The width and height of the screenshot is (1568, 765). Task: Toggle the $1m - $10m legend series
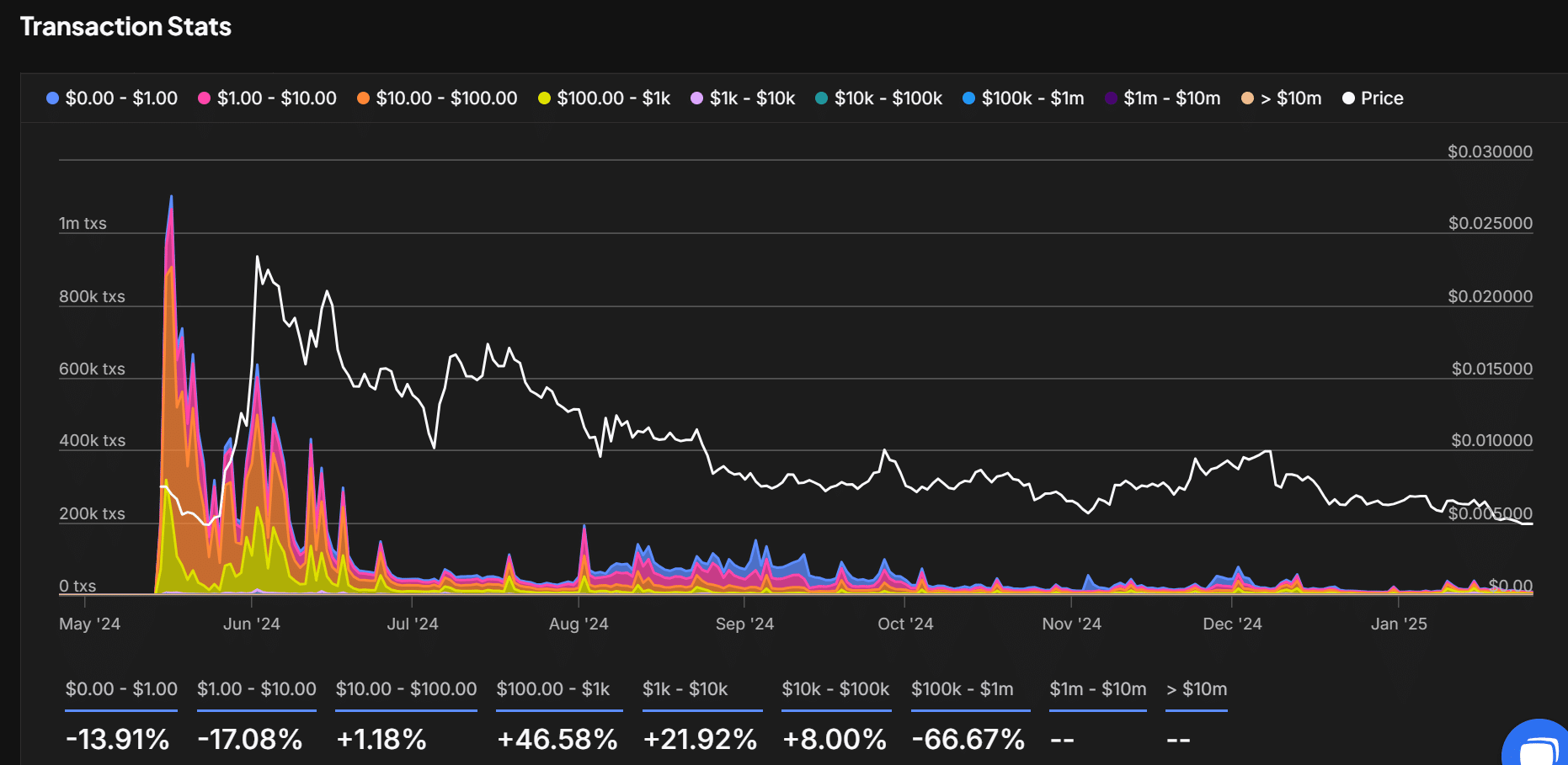pos(1162,98)
